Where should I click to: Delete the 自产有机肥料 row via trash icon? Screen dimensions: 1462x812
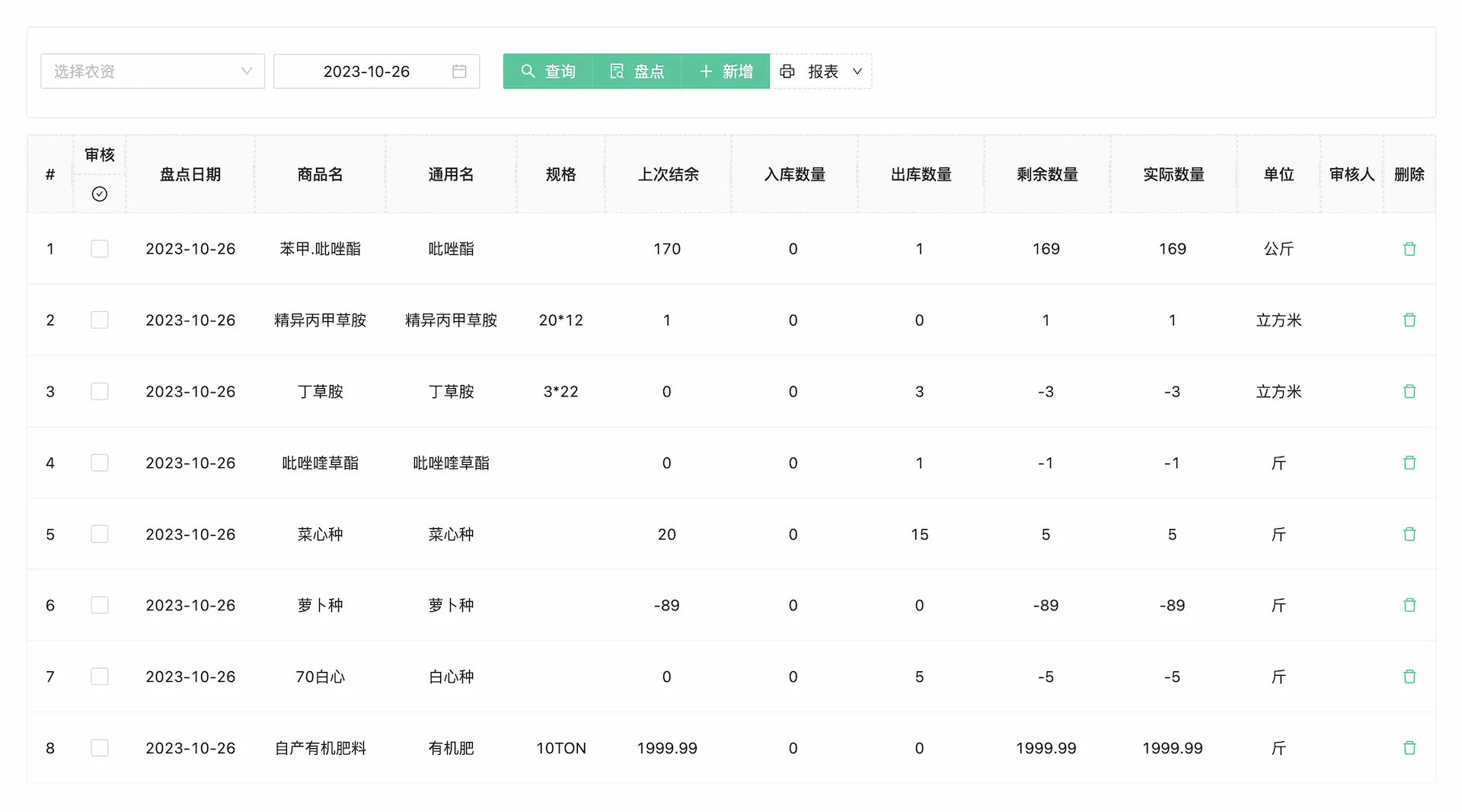click(x=1409, y=748)
